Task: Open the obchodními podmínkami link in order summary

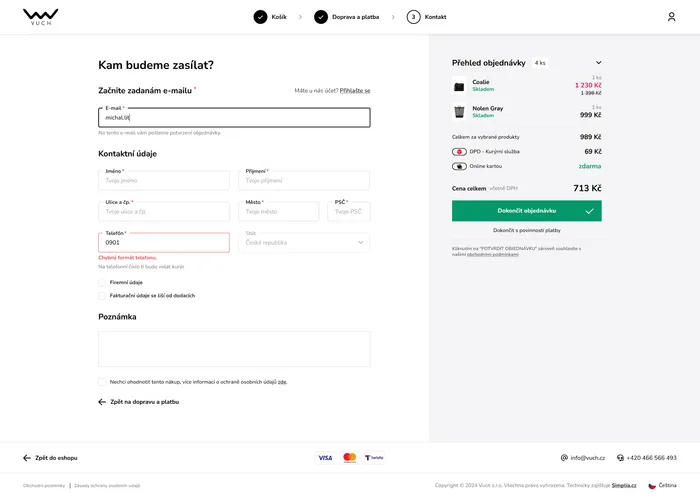Action: click(x=492, y=254)
